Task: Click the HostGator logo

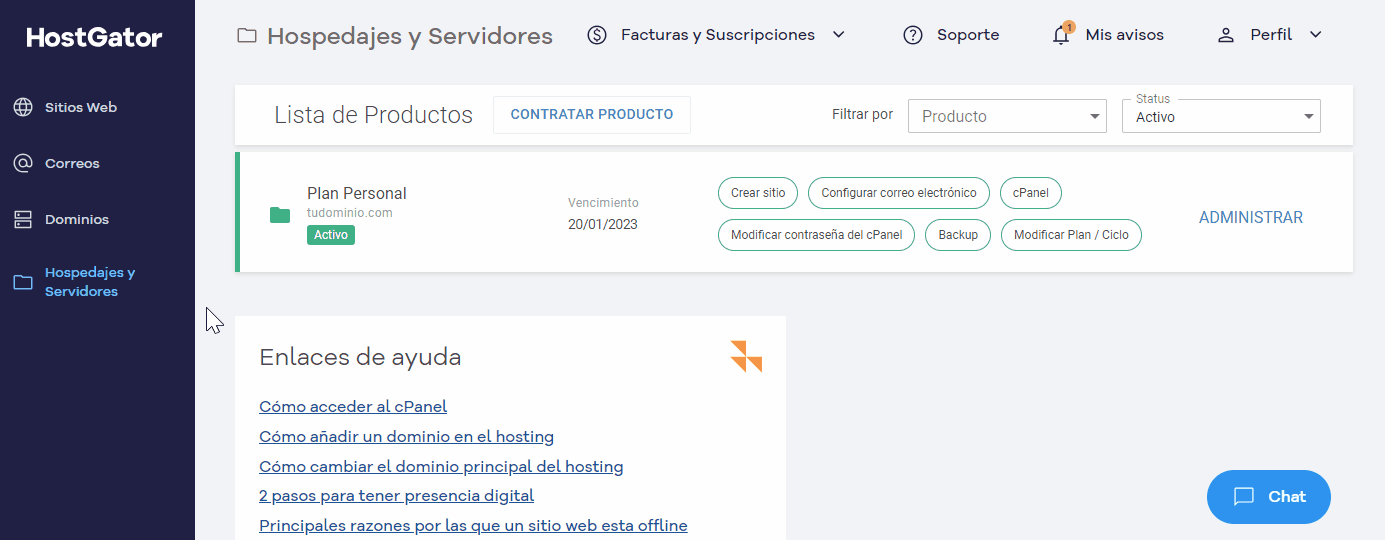Action: pos(94,38)
